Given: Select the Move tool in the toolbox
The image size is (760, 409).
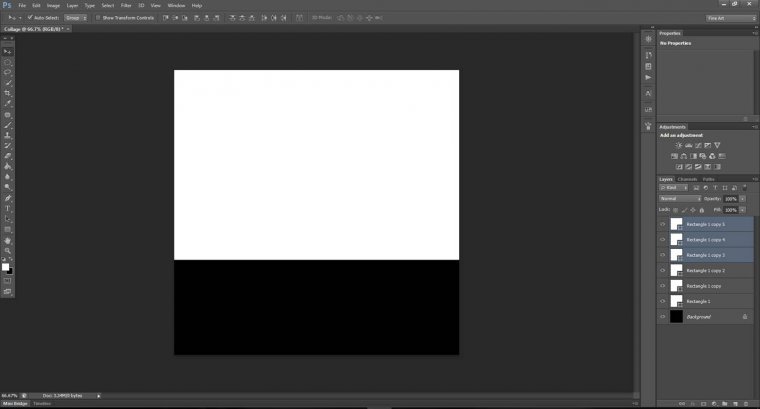Looking at the screenshot, I should point(7,51).
